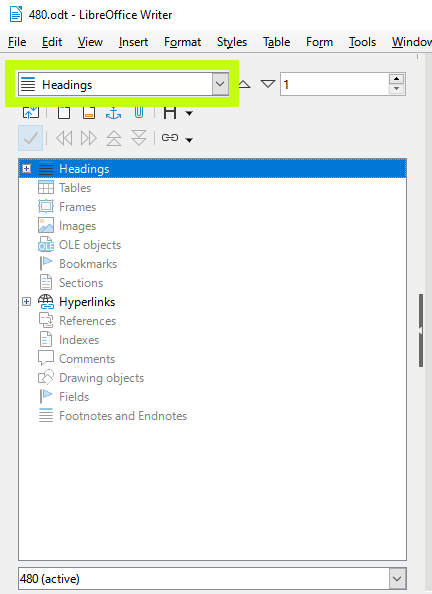
Task: Click the Header navigation icon
Action: tap(64, 113)
